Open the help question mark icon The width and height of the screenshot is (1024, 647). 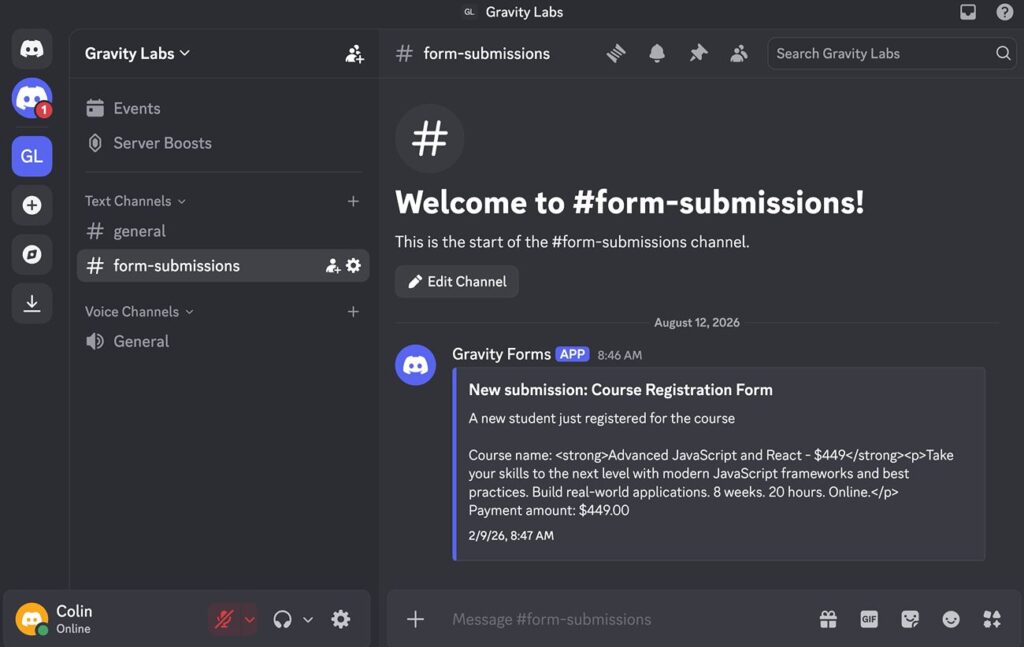tap(1004, 12)
